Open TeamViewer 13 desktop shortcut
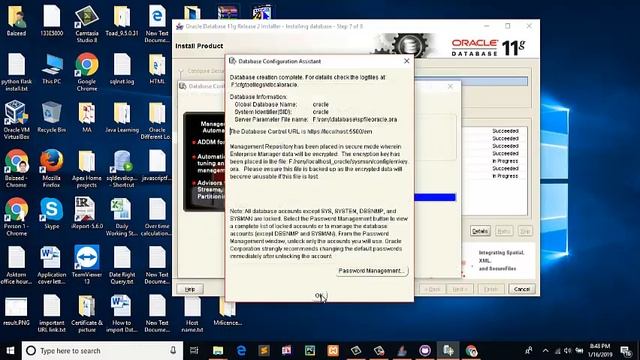Screen dimensions: 640x360 point(87,265)
